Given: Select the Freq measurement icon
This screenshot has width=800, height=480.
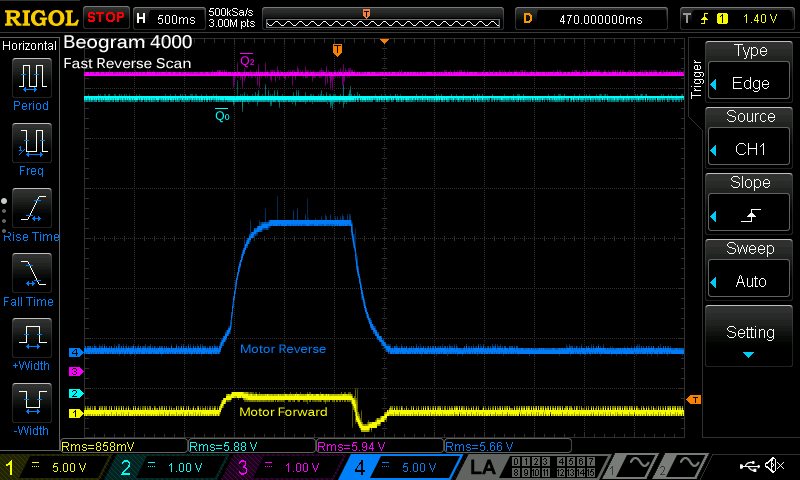Looking at the screenshot, I should (x=31, y=141).
